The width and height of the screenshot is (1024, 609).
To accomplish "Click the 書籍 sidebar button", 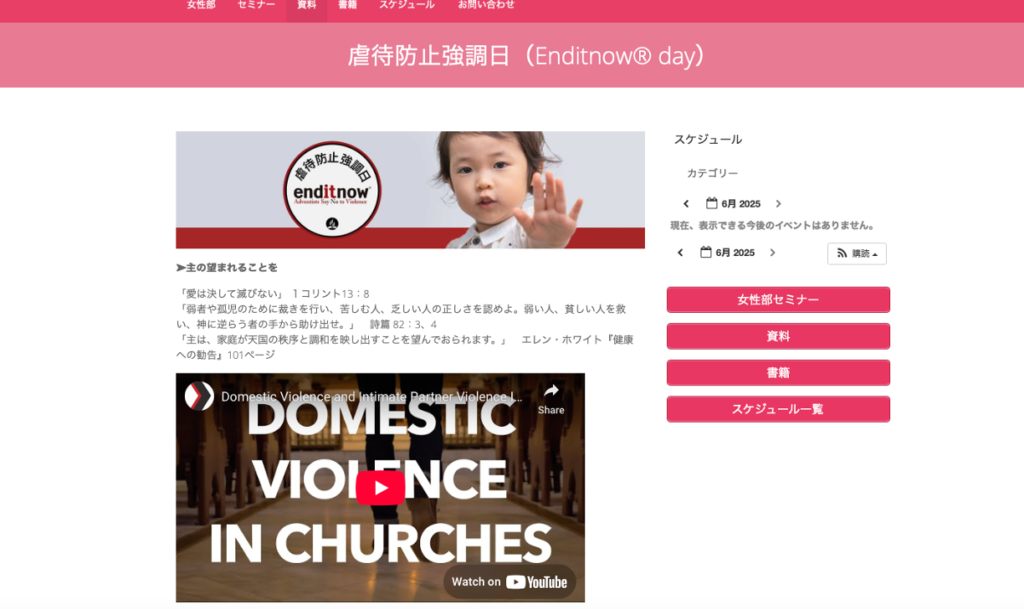I will point(778,373).
